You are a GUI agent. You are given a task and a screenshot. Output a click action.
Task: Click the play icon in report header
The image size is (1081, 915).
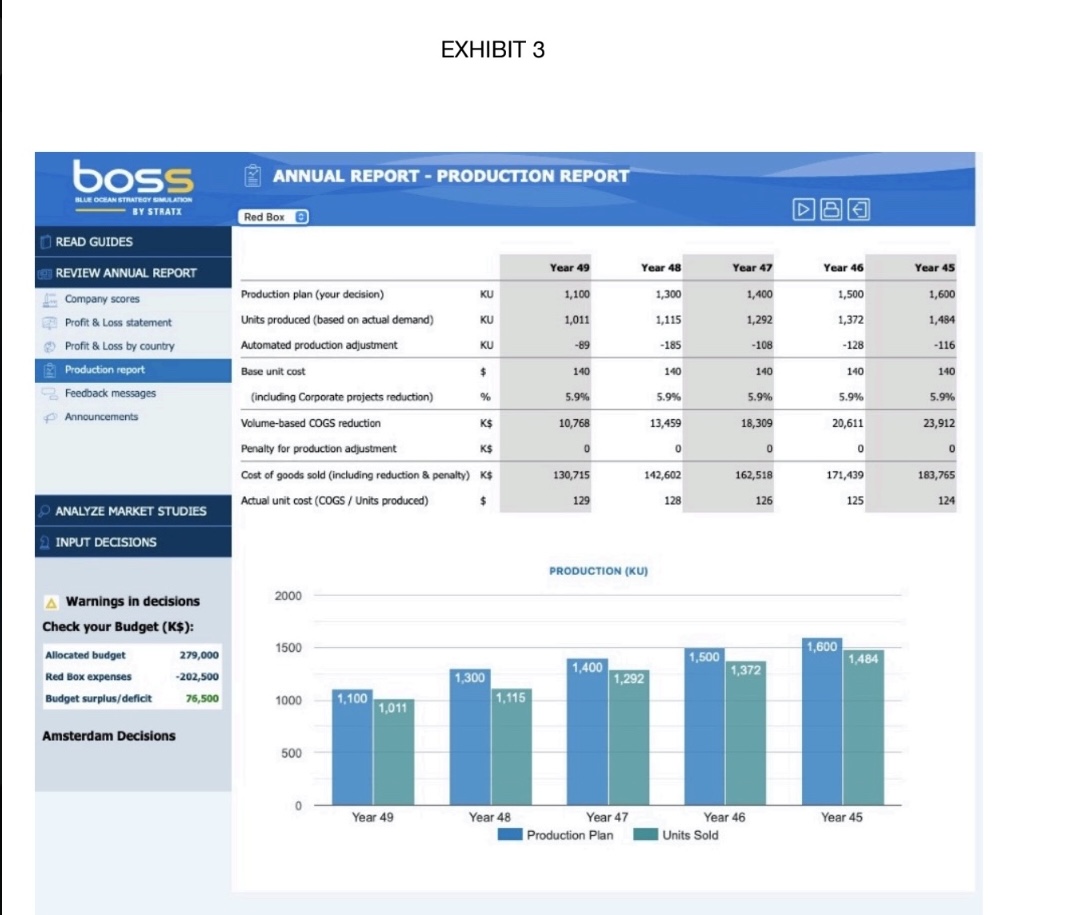803,209
